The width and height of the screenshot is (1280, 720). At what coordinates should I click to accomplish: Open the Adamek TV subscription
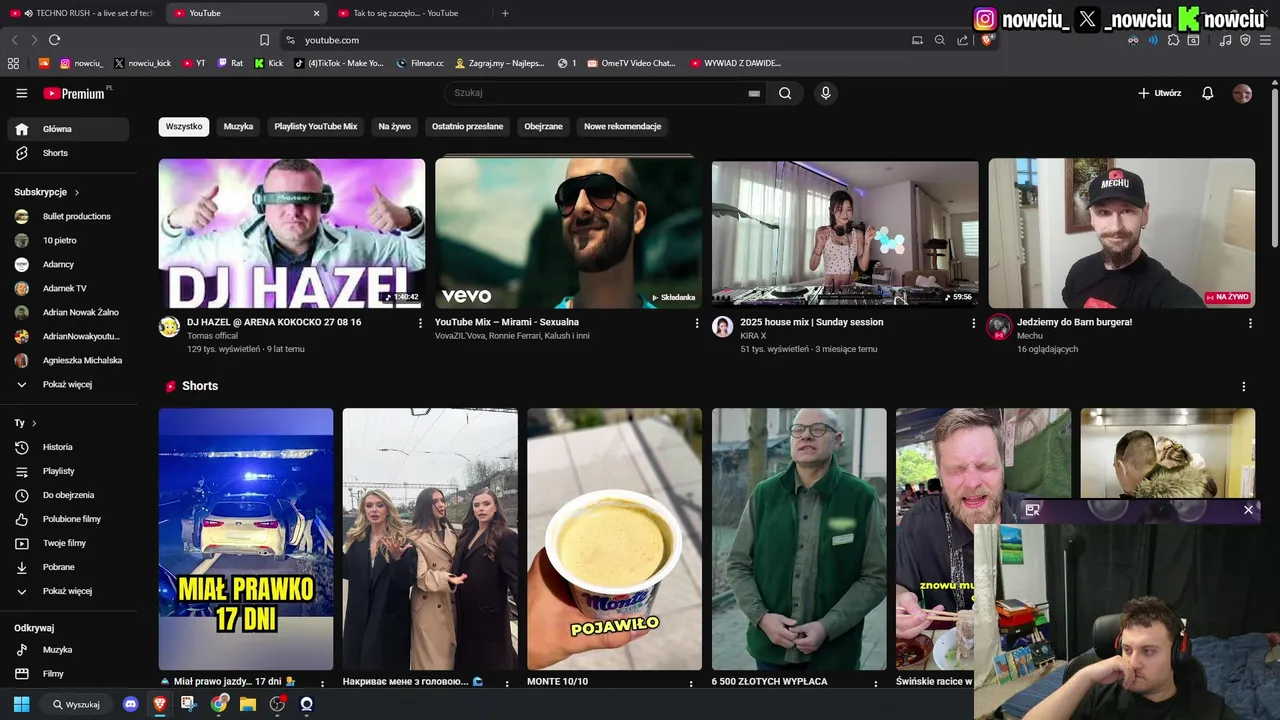click(x=68, y=288)
